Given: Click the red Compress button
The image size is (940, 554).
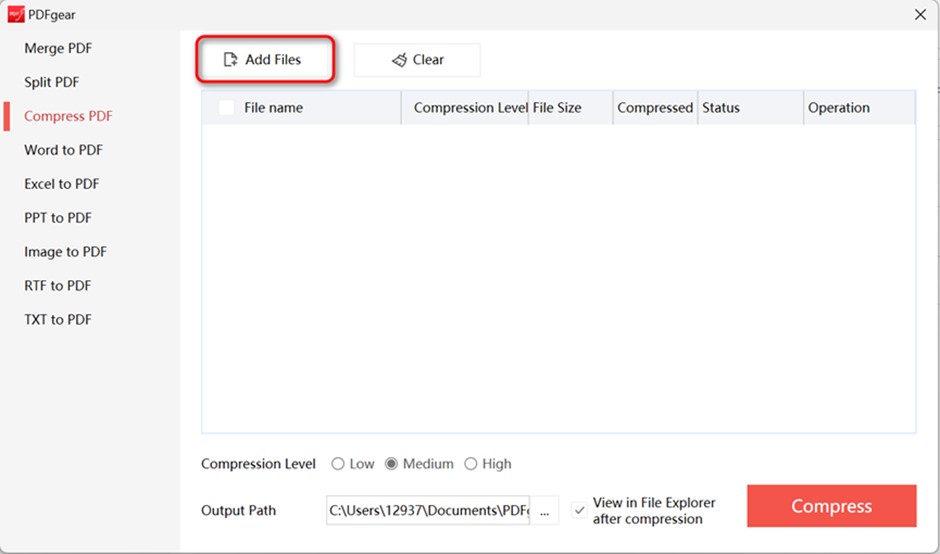Looking at the screenshot, I should tap(831, 506).
